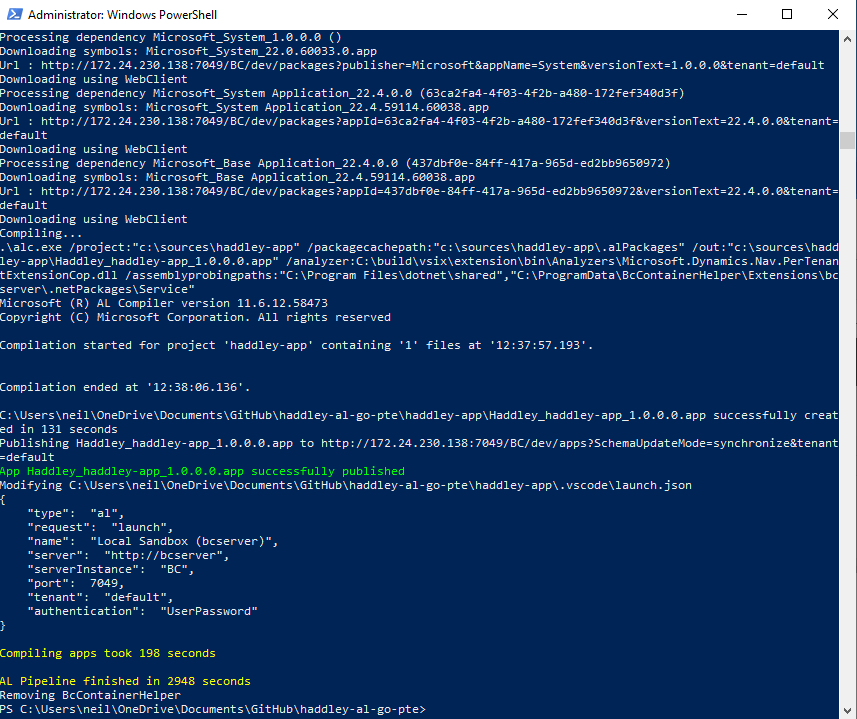Click the green 'successfully published' line
This screenshot has width=857, height=719.
click(202, 471)
